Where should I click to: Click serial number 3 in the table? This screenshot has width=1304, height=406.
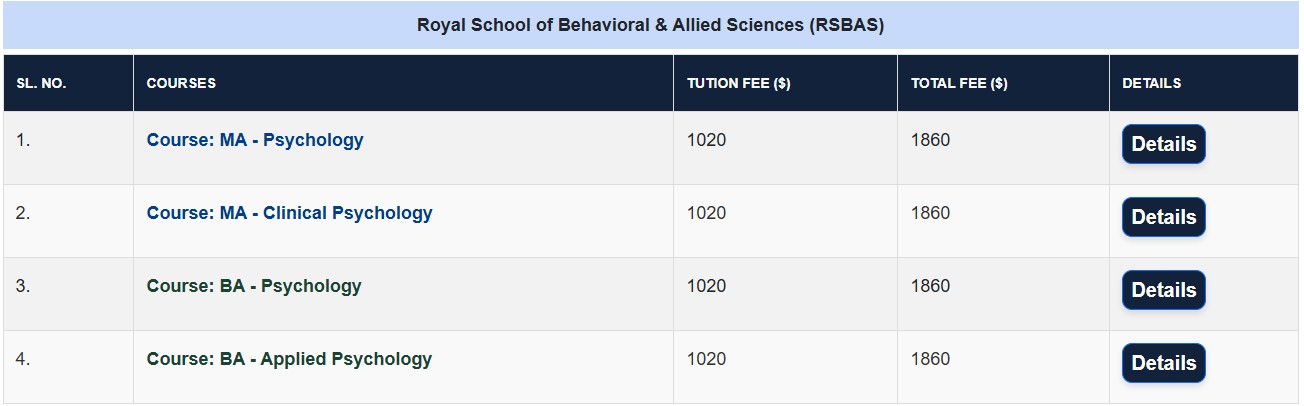click(23, 286)
